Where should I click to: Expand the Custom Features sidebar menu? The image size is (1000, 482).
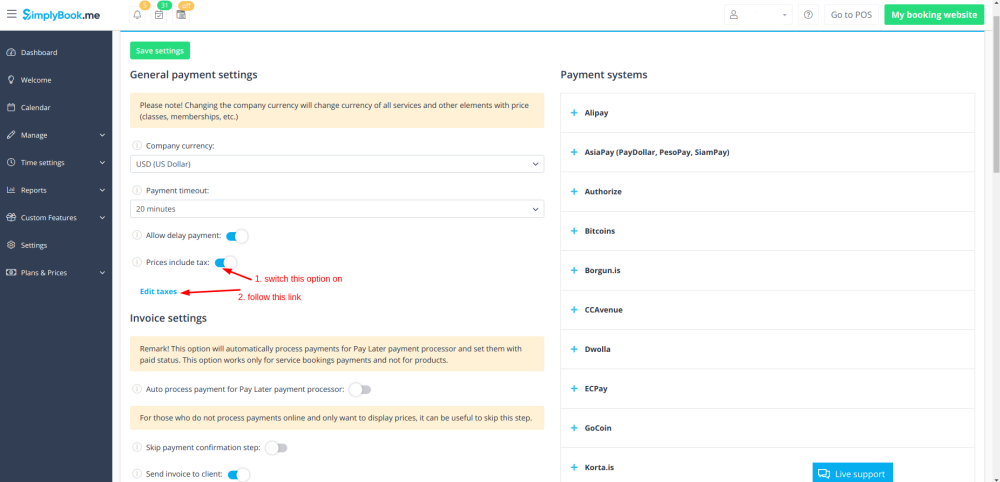[56, 217]
